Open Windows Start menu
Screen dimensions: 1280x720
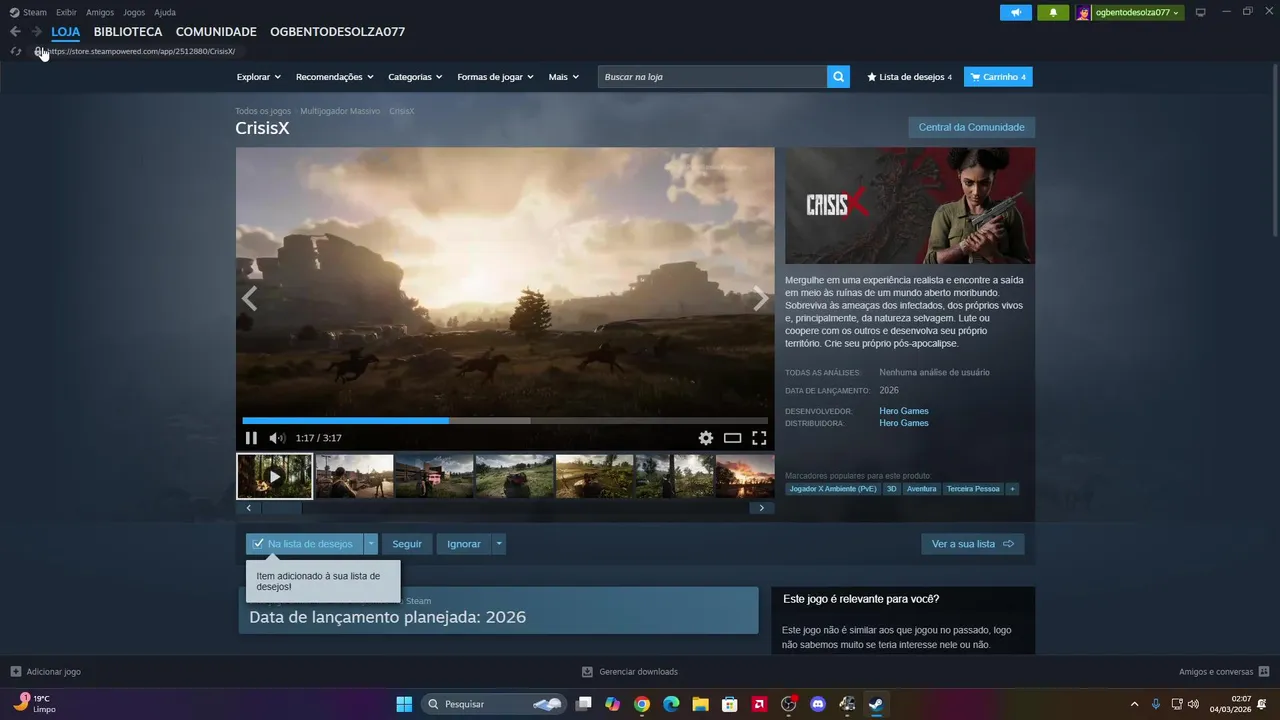coord(404,704)
